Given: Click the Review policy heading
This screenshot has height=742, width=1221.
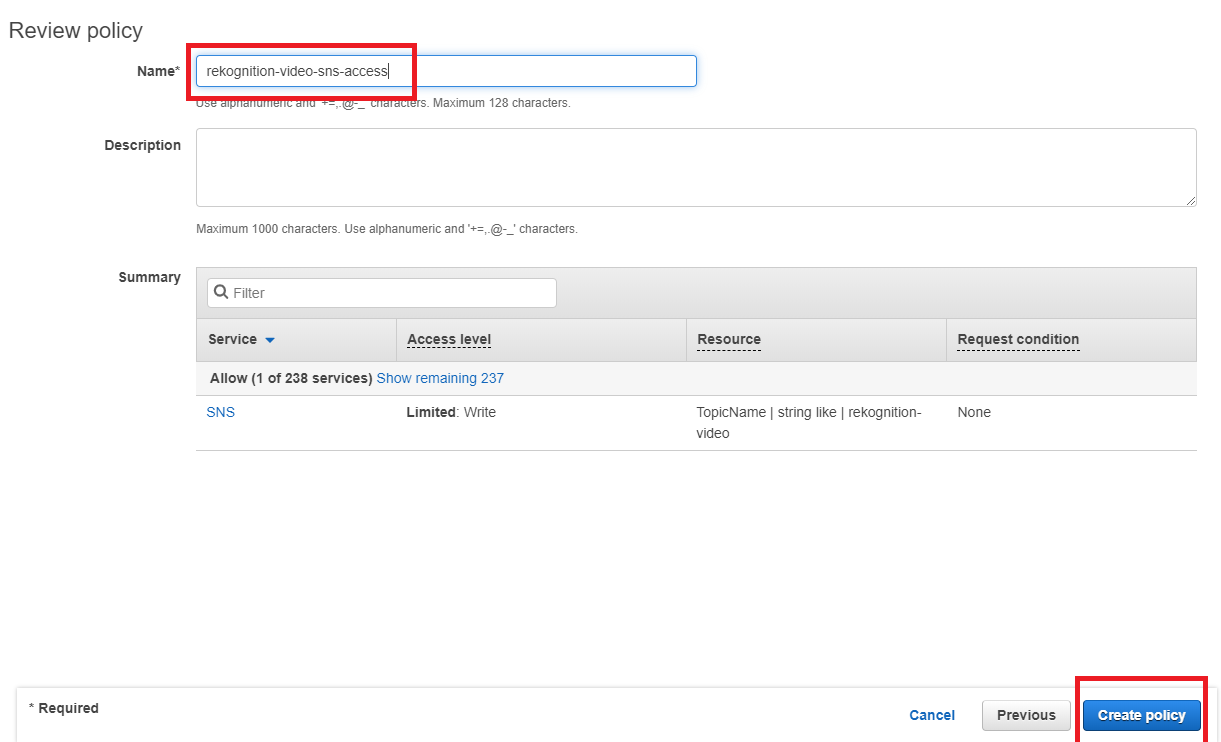Looking at the screenshot, I should tap(76, 31).
